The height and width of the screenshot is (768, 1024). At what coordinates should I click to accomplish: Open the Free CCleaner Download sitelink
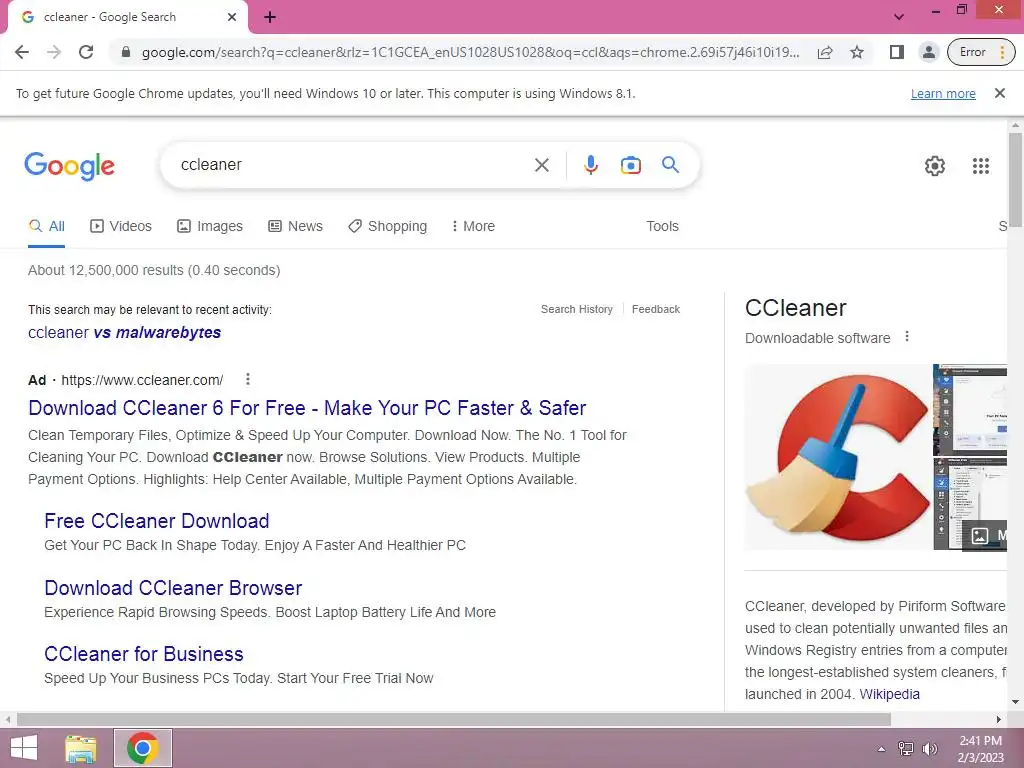pyautogui.click(x=157, y=521)
